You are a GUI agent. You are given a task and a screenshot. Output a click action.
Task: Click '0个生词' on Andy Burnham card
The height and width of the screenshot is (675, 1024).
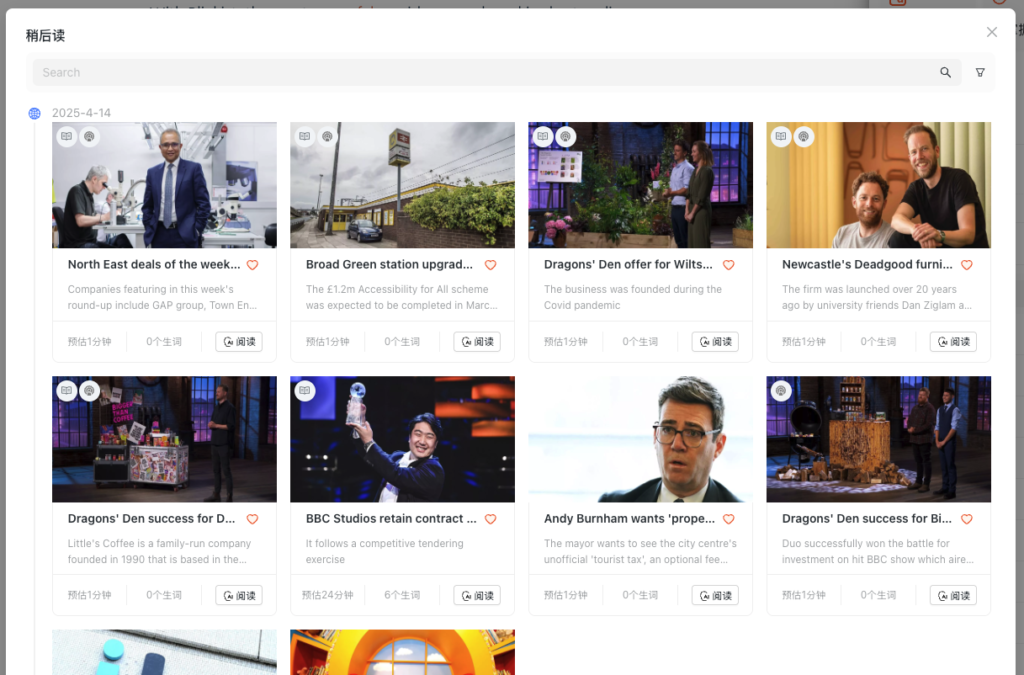(x=640, y=595)
